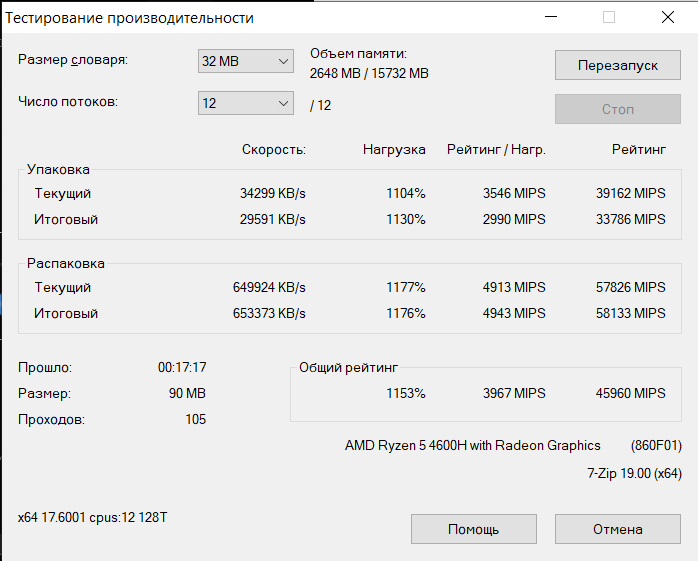
Task: Click the 7-Zip 19.00 (x64) version text
Action: (634, 473)
